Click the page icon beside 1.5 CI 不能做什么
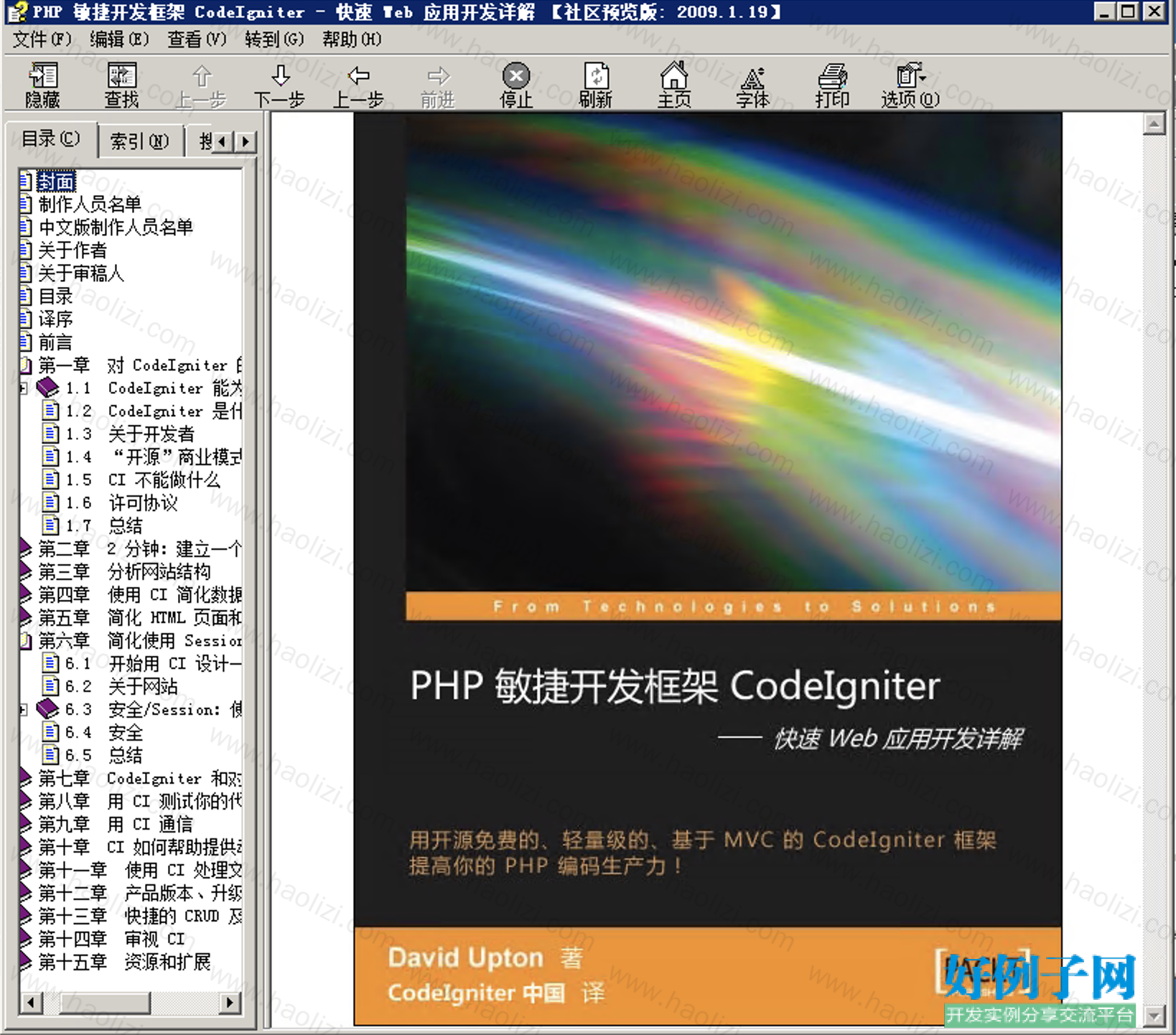This screenshot has height=1035, width=1176. (50, 479)
